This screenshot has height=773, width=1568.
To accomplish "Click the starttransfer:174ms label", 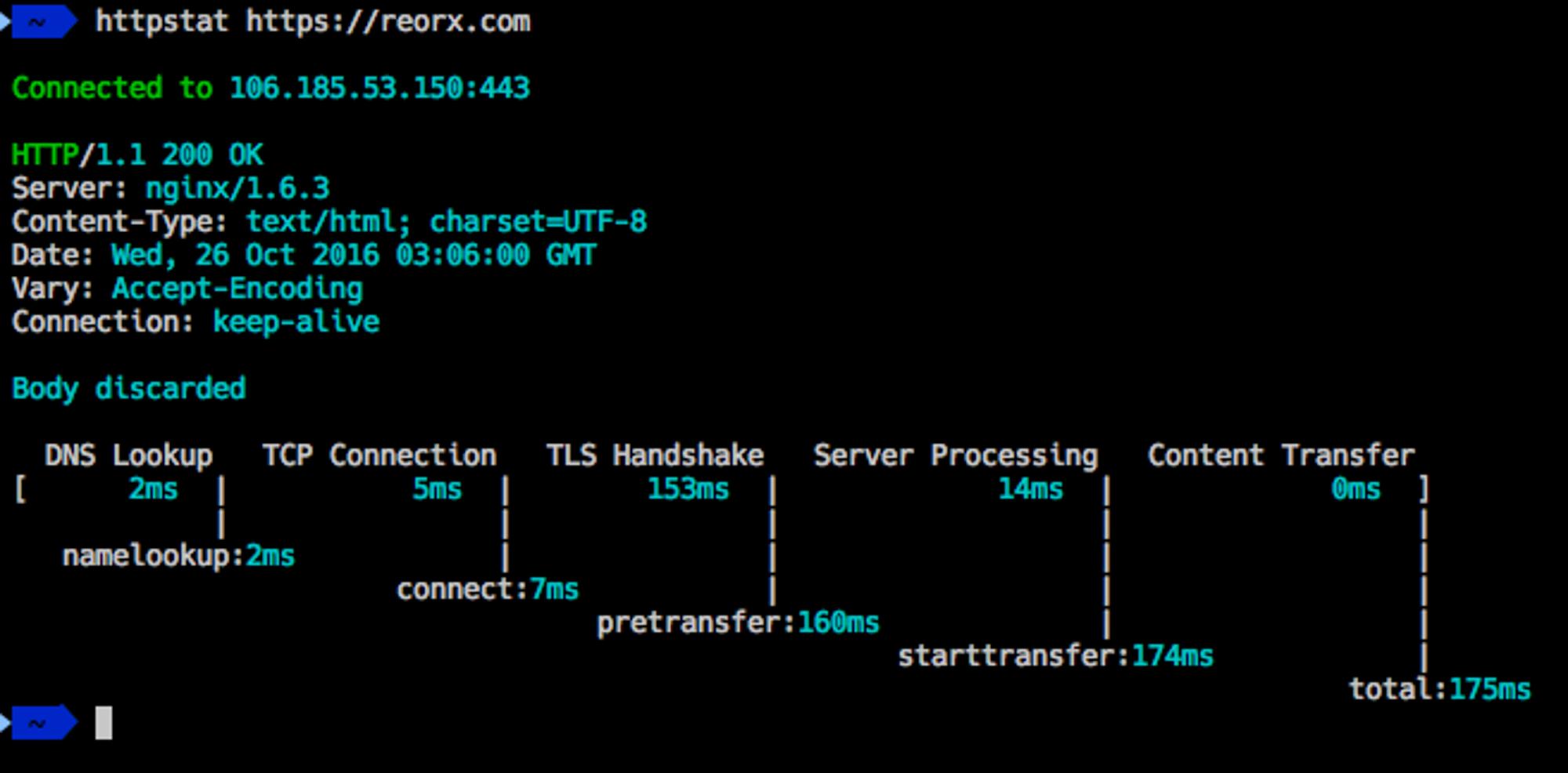I will click(1055, 656).
